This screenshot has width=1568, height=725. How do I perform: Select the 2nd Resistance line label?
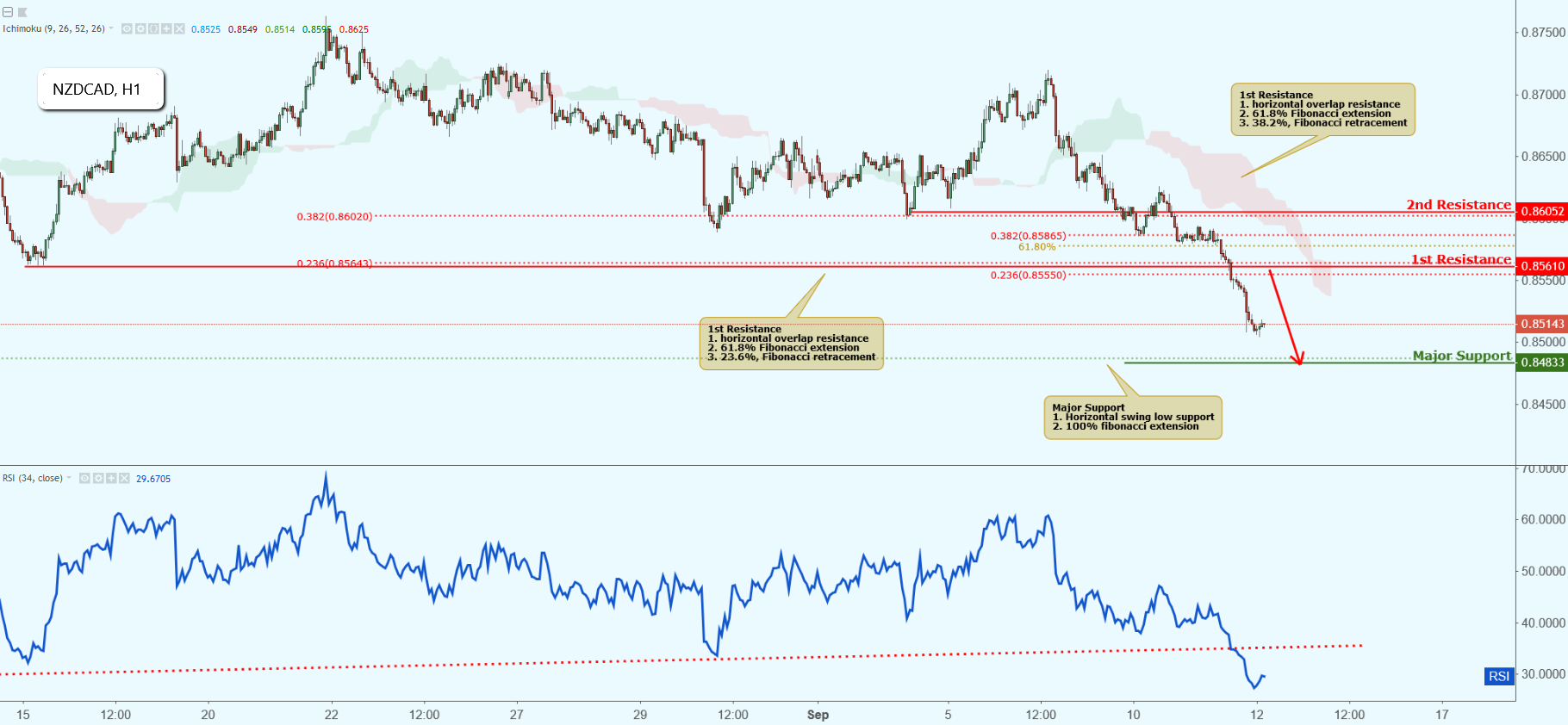click(1459, 204)
